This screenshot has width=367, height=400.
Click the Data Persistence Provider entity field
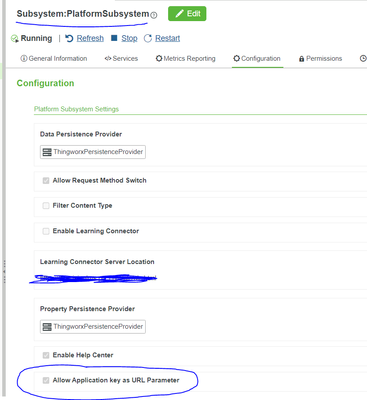click(93, 152)
